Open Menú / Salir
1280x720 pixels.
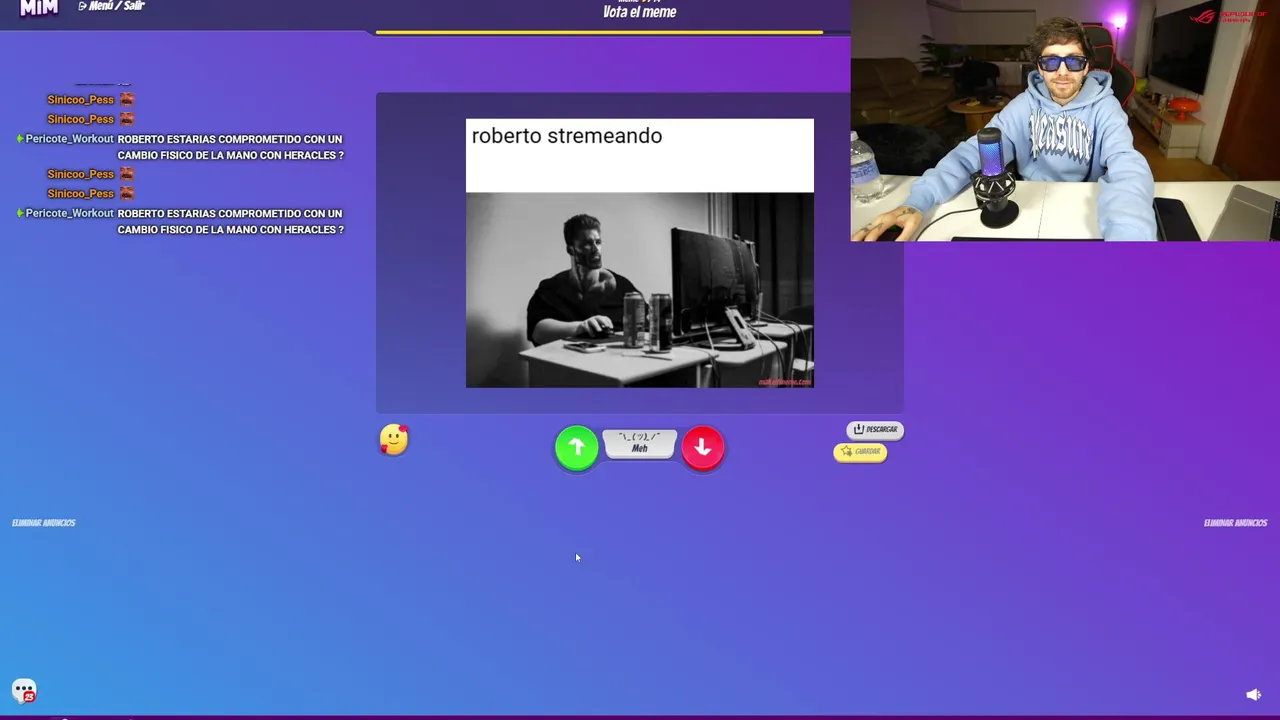(x=111, y=6)
